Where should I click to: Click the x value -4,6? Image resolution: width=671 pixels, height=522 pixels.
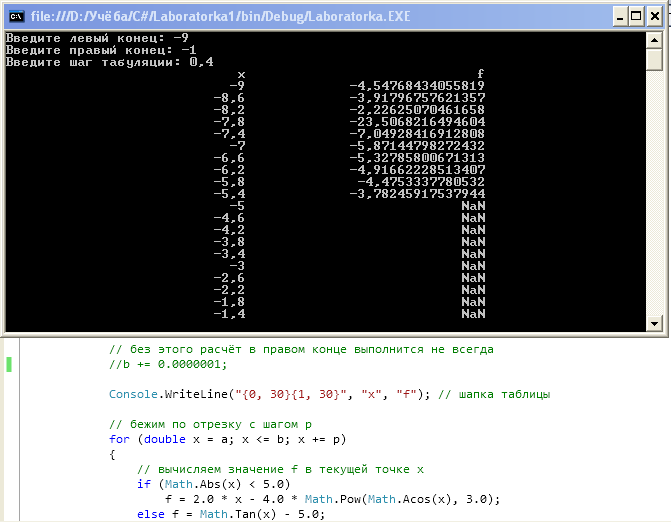click(229, 218)
